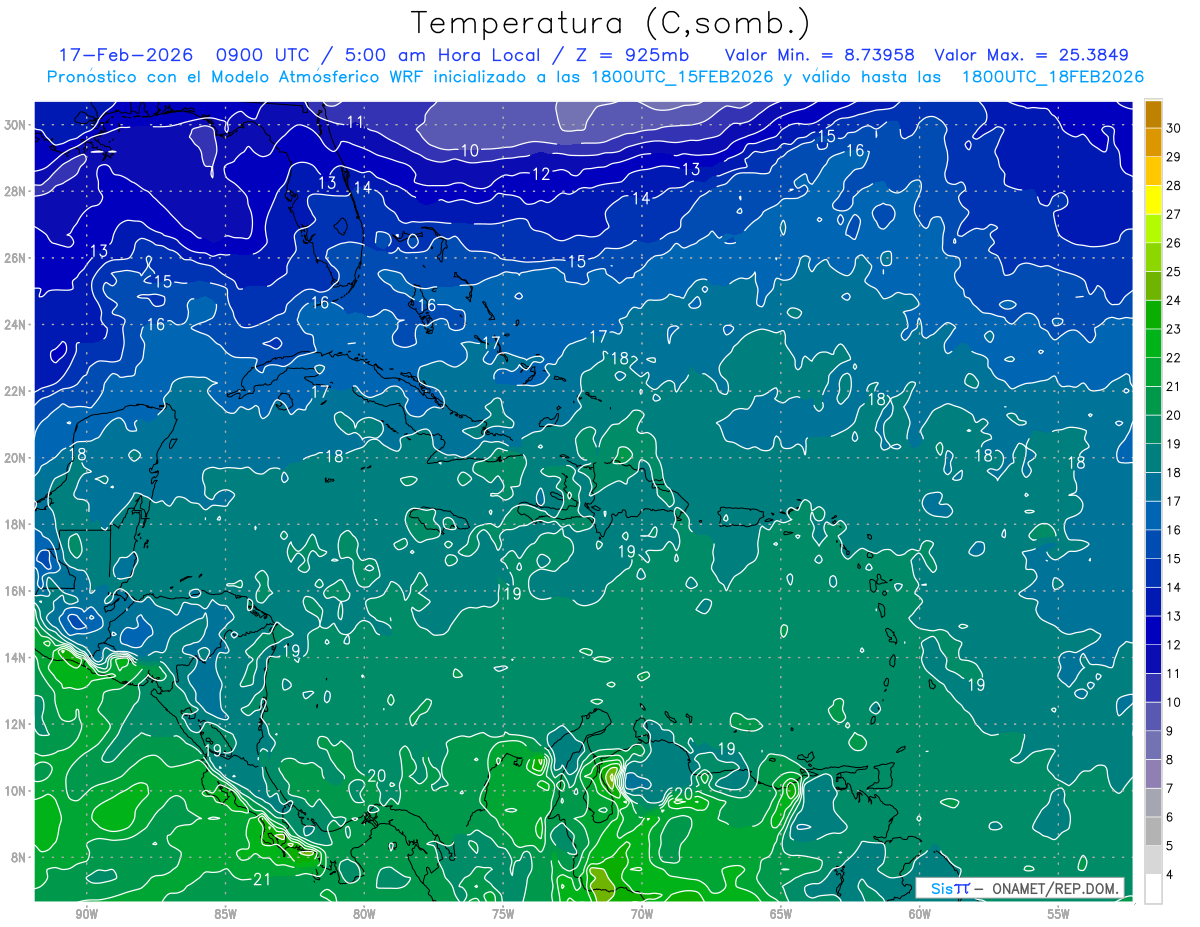The height and width of the screenshot is (927, 1200).
Task: Select the '17-Feb-2026' date text
Action: [124, 55]
